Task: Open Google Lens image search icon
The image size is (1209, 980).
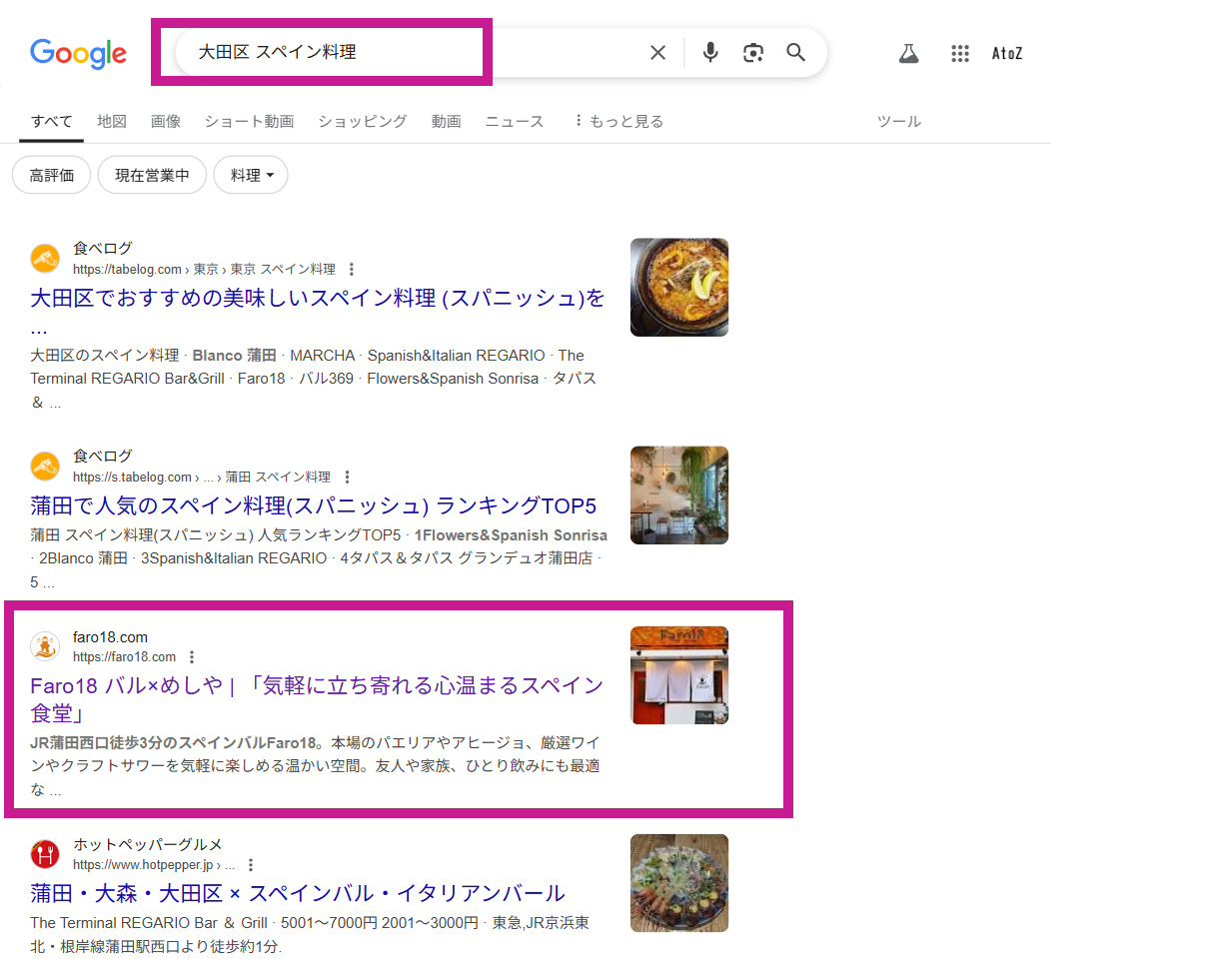Action: point(753,53)
